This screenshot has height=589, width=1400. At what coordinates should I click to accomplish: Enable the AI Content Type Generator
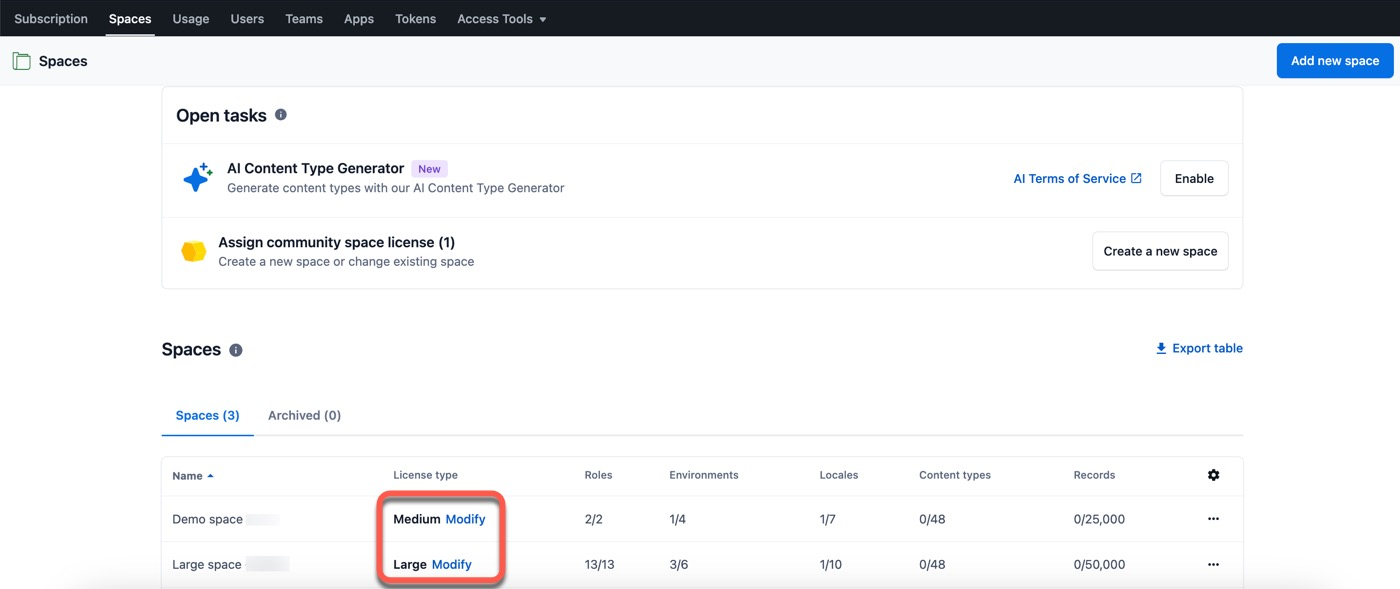click(x=1193, y=178)
